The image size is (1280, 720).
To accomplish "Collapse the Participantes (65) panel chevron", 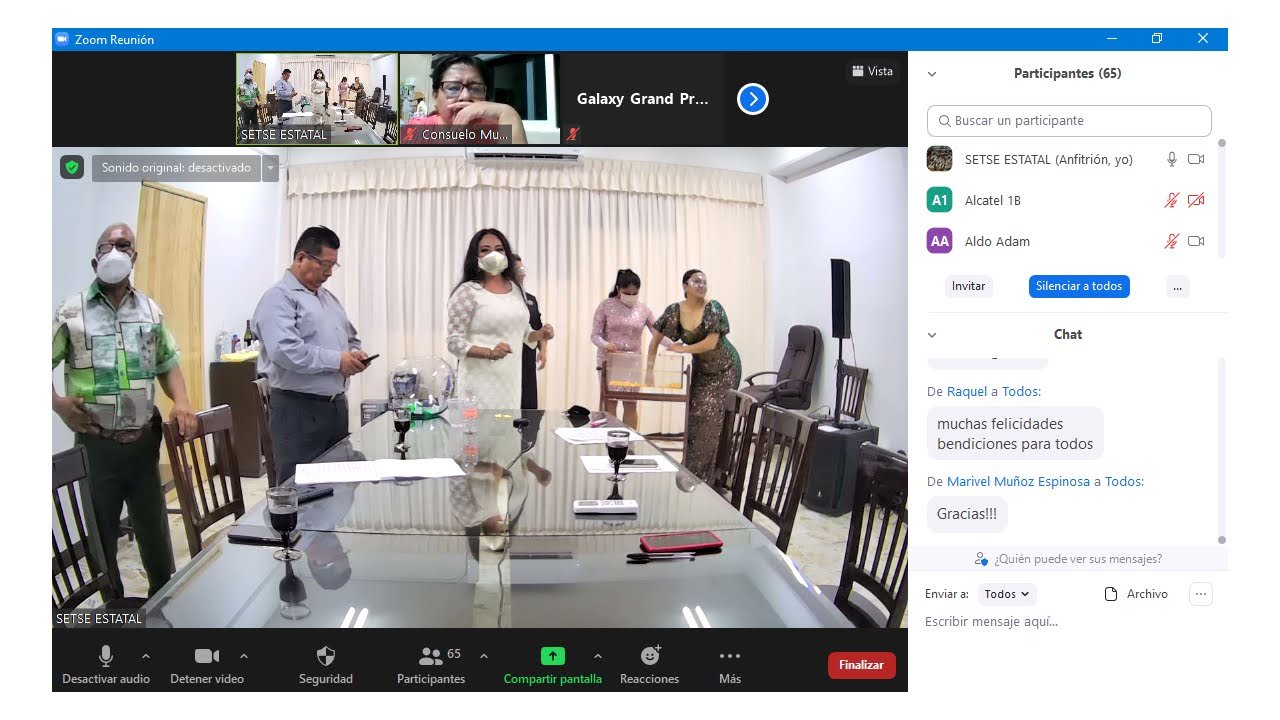I will coord(932,74).
